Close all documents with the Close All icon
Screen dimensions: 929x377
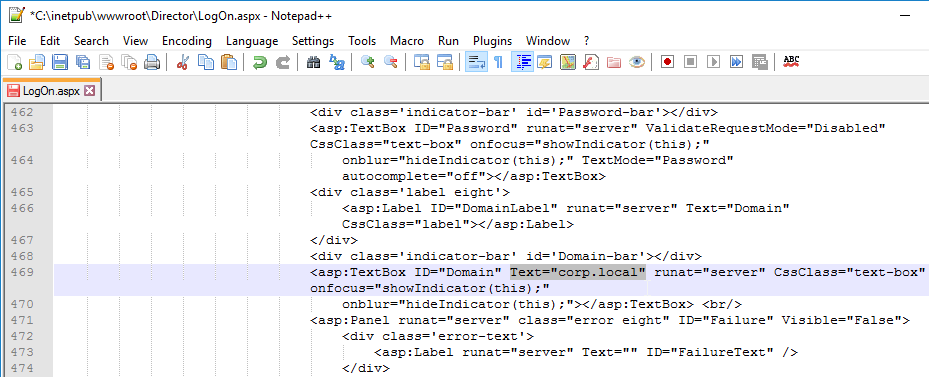click(x=129, y=62)
